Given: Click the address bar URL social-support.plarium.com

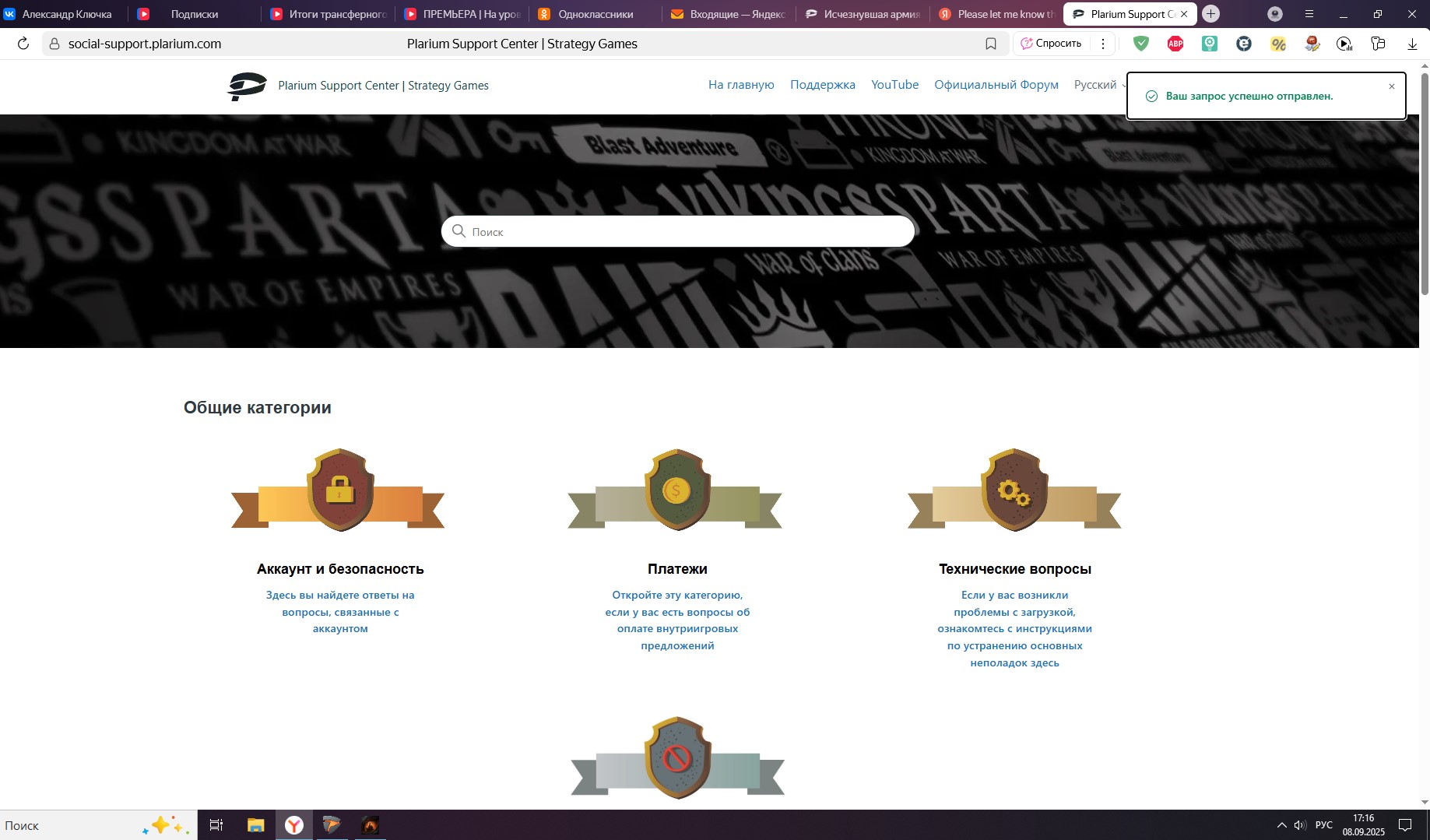Looking at the screenshot, I should (145, 44).
